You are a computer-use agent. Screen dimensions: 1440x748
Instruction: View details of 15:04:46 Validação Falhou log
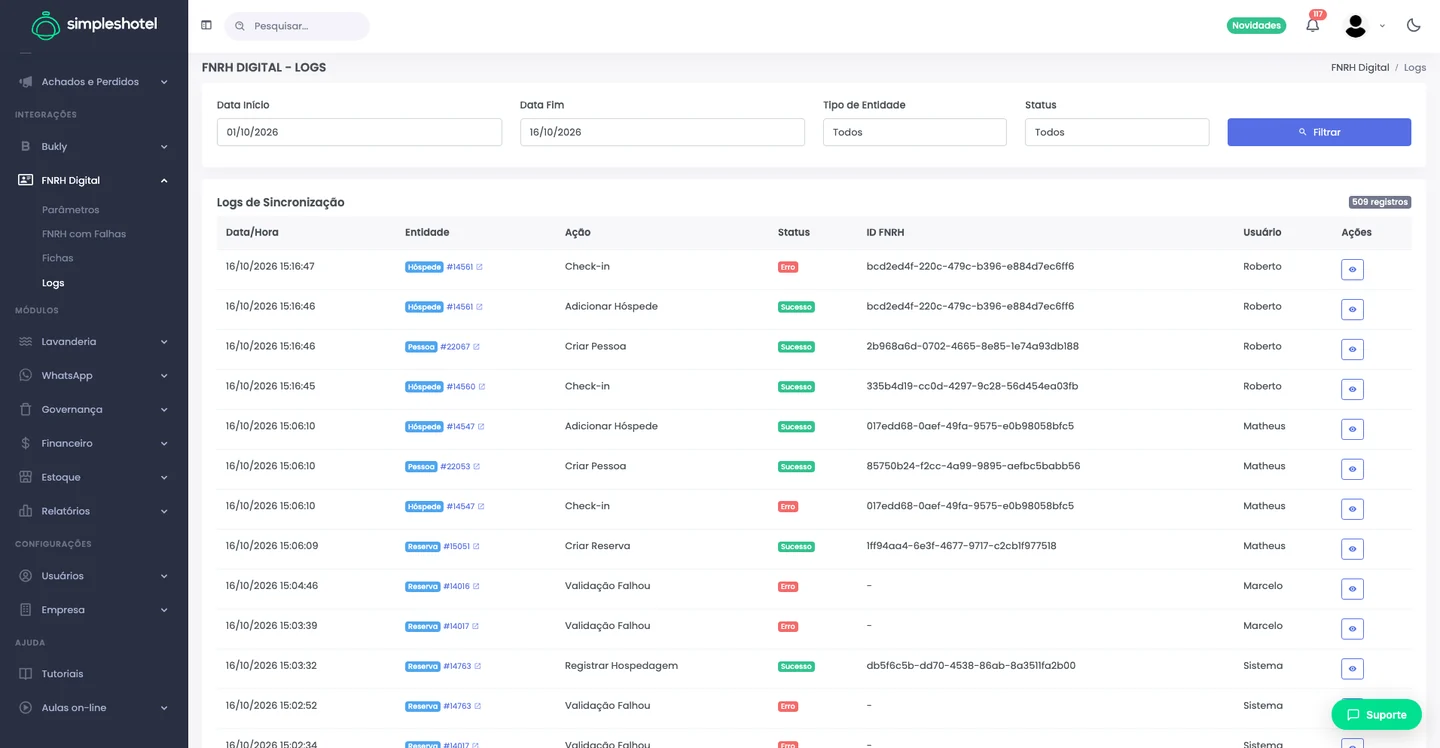[x=1352, y=590]
